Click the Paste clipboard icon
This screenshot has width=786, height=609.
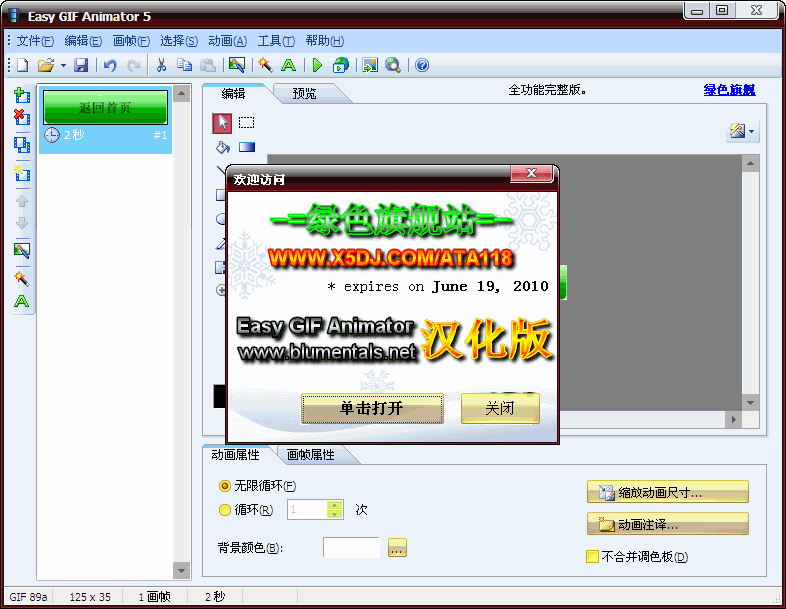click(208, 65)
